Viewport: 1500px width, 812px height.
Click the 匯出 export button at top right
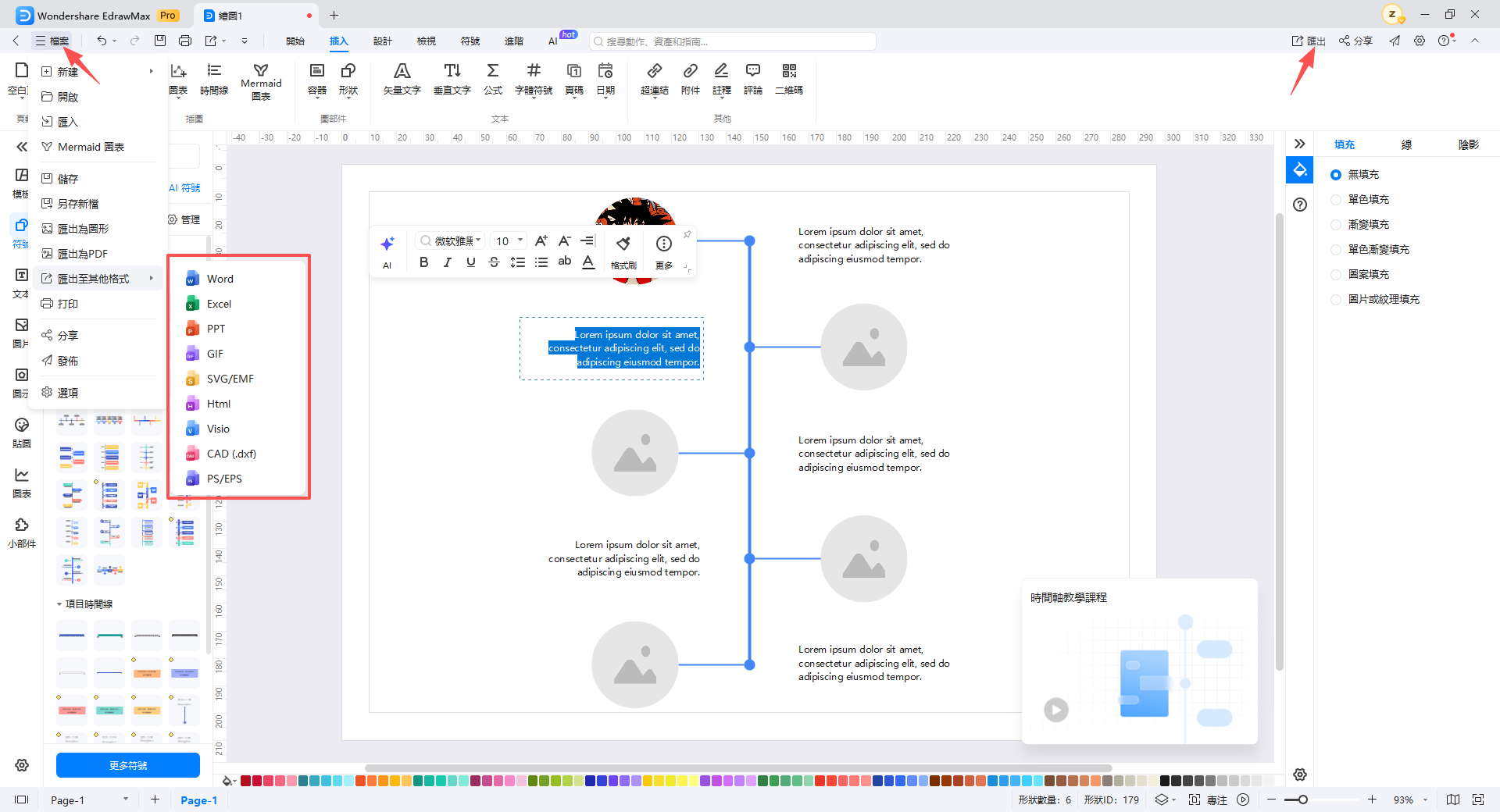click(1309, 41)
